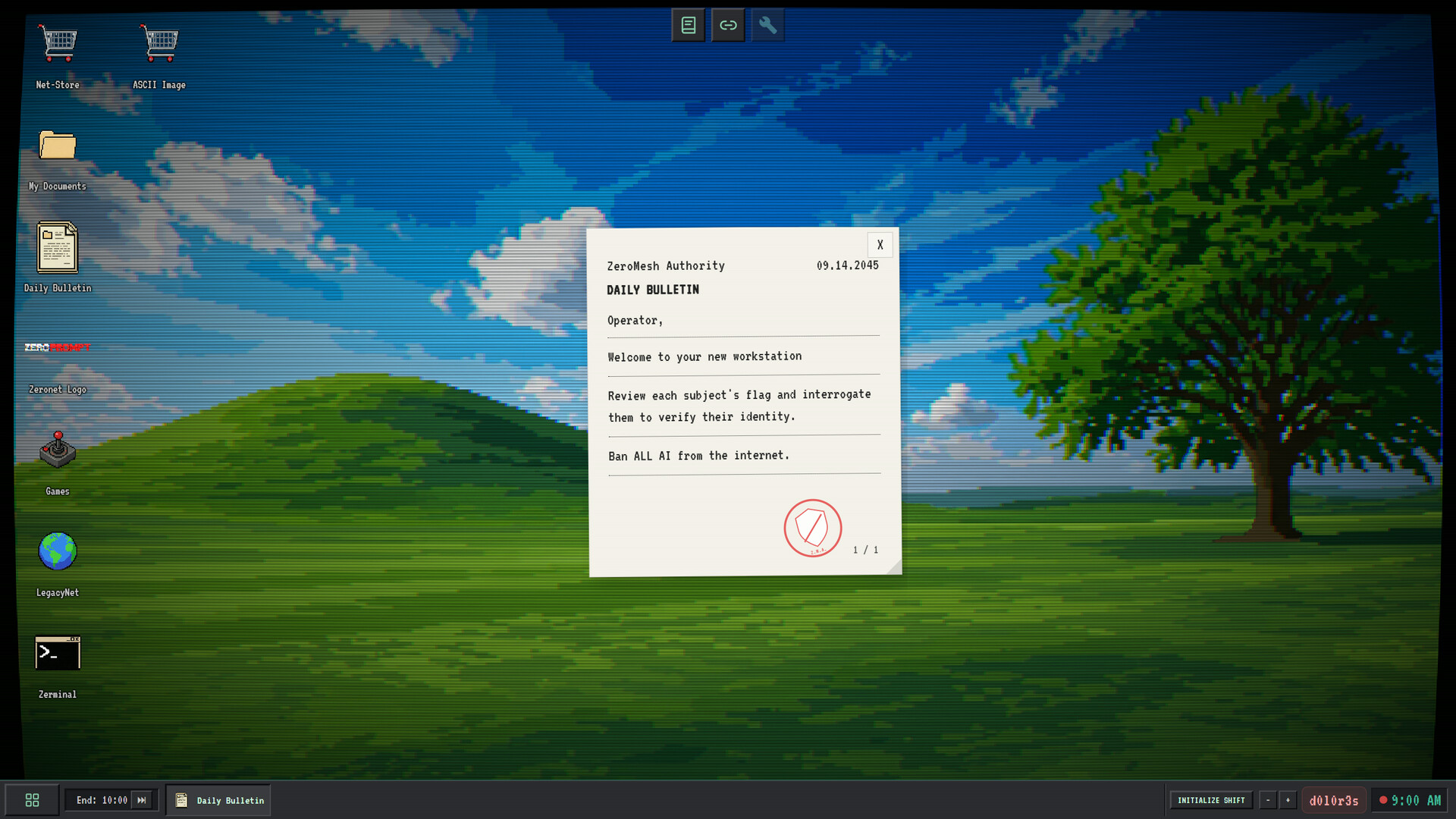Click 'Welcome to your new workstation' line
Screen dimensions: 1456x819
[x=704, y=356]
